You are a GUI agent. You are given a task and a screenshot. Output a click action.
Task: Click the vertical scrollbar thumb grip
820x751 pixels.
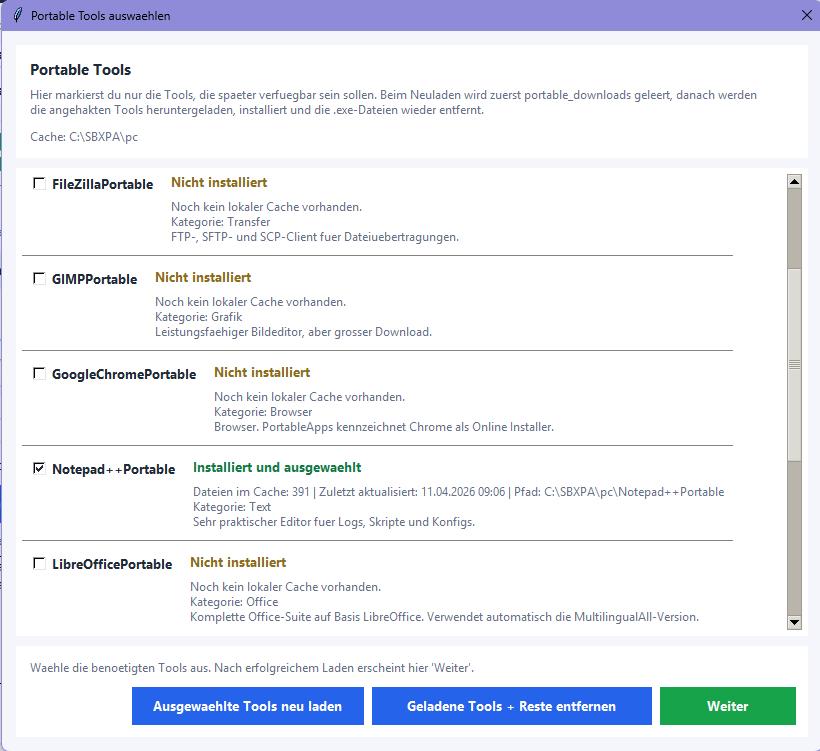pyautogui.click(x=795, y=365)
